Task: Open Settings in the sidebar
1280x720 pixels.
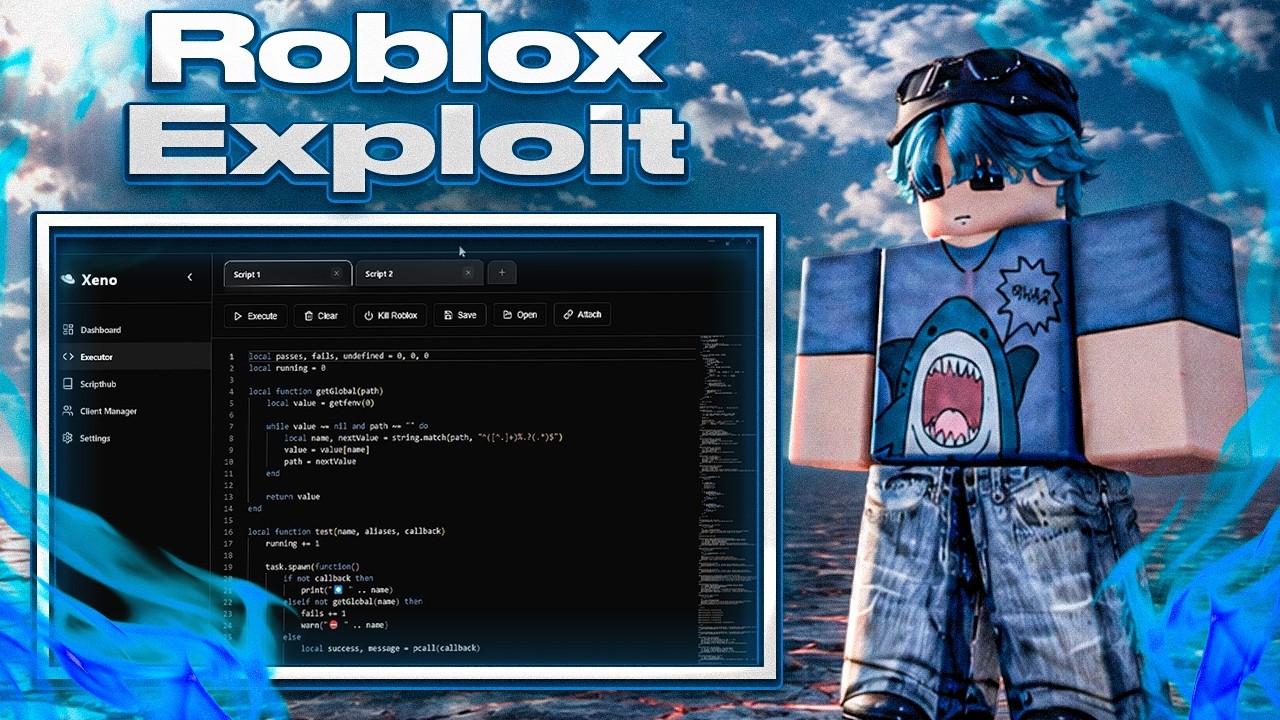Action: click(x=133, y=438)
